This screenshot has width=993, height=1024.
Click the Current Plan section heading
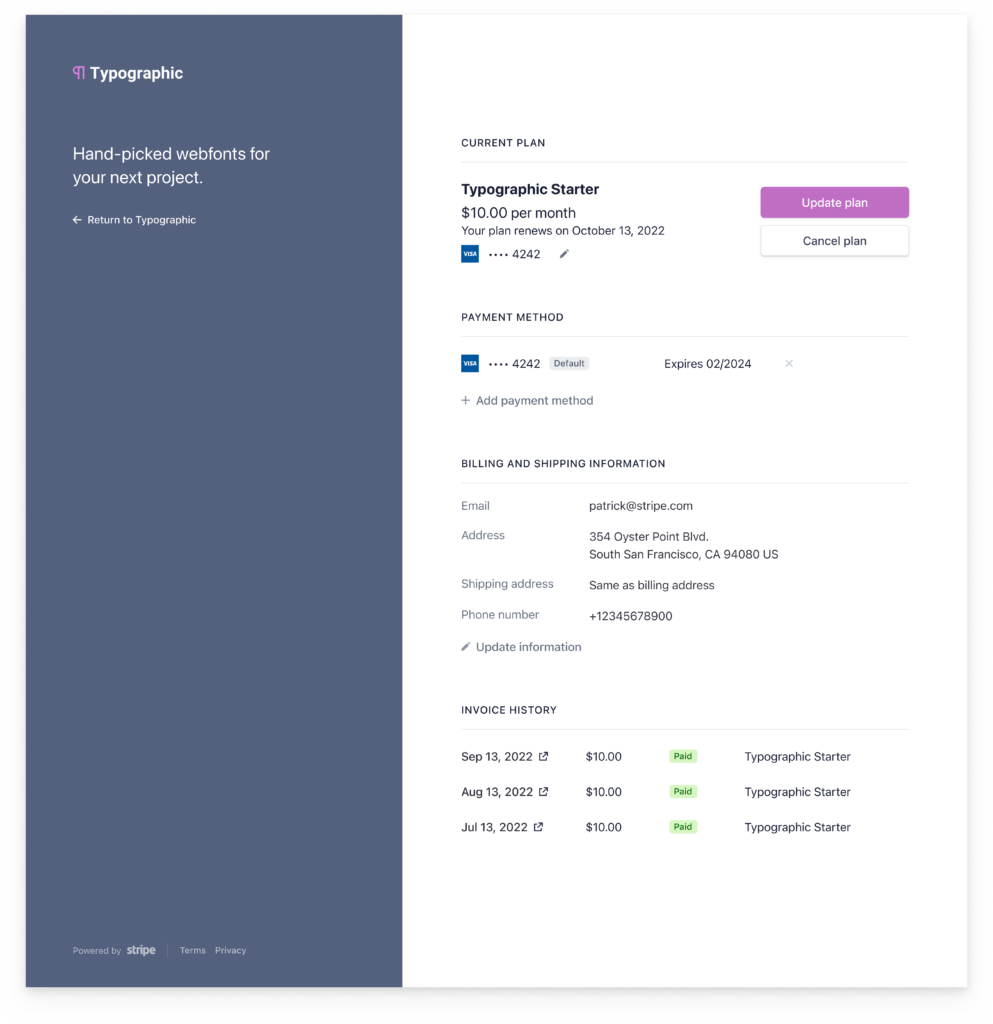(503, 143)
